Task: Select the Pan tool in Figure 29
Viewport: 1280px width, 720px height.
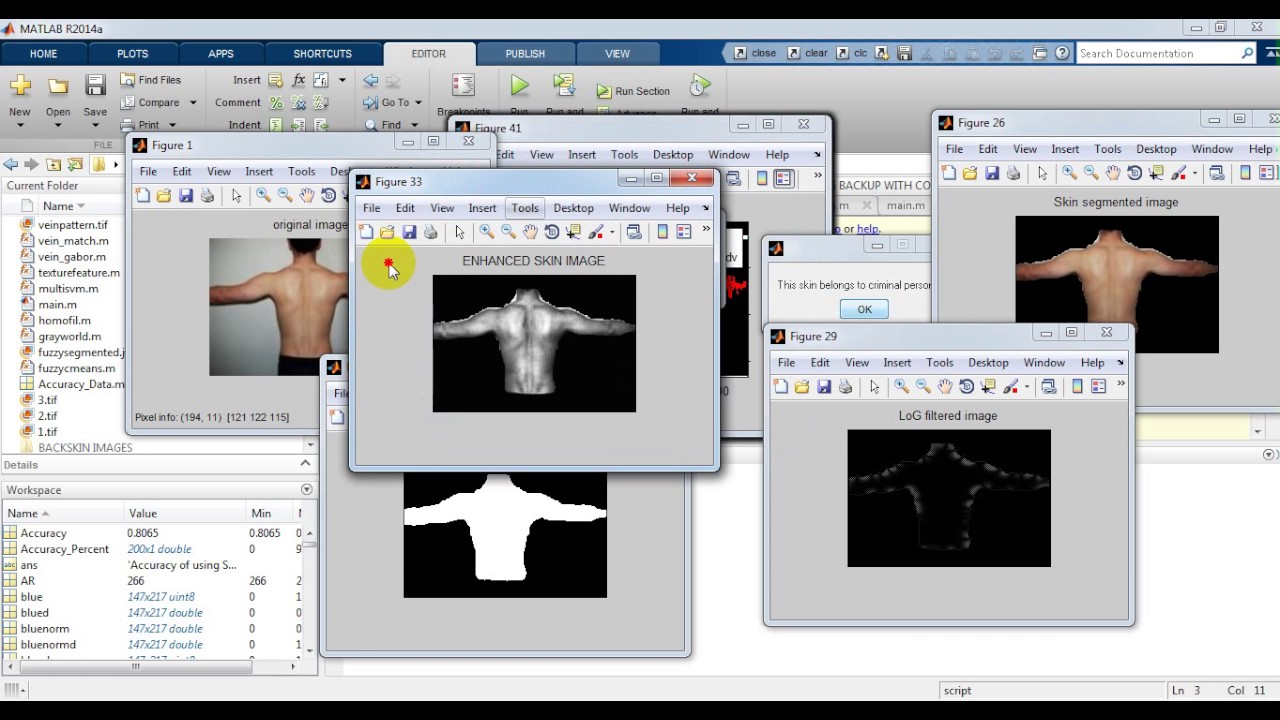Action: pos(945,387)
